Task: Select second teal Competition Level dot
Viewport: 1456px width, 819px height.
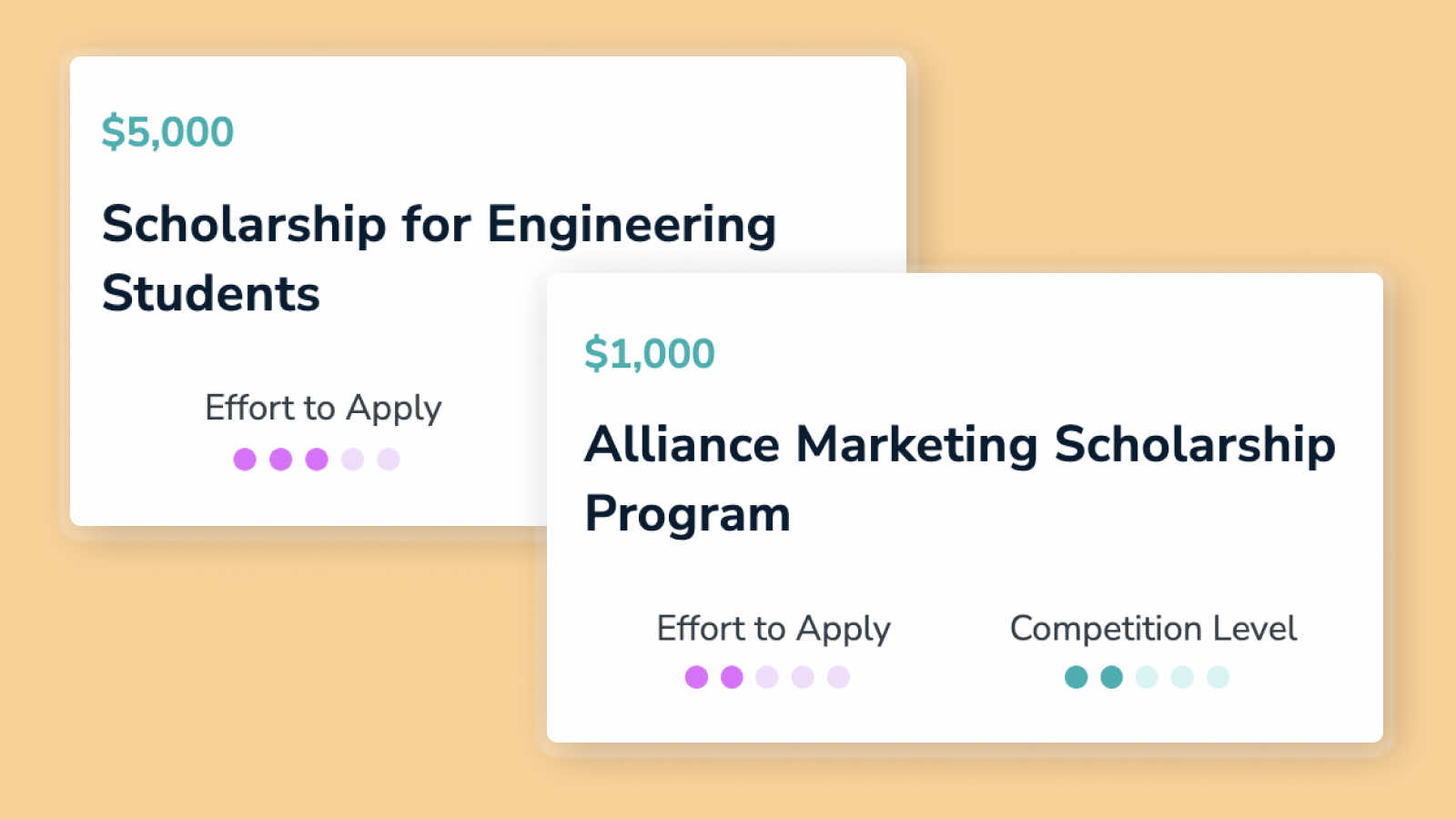Action: 1111,677
